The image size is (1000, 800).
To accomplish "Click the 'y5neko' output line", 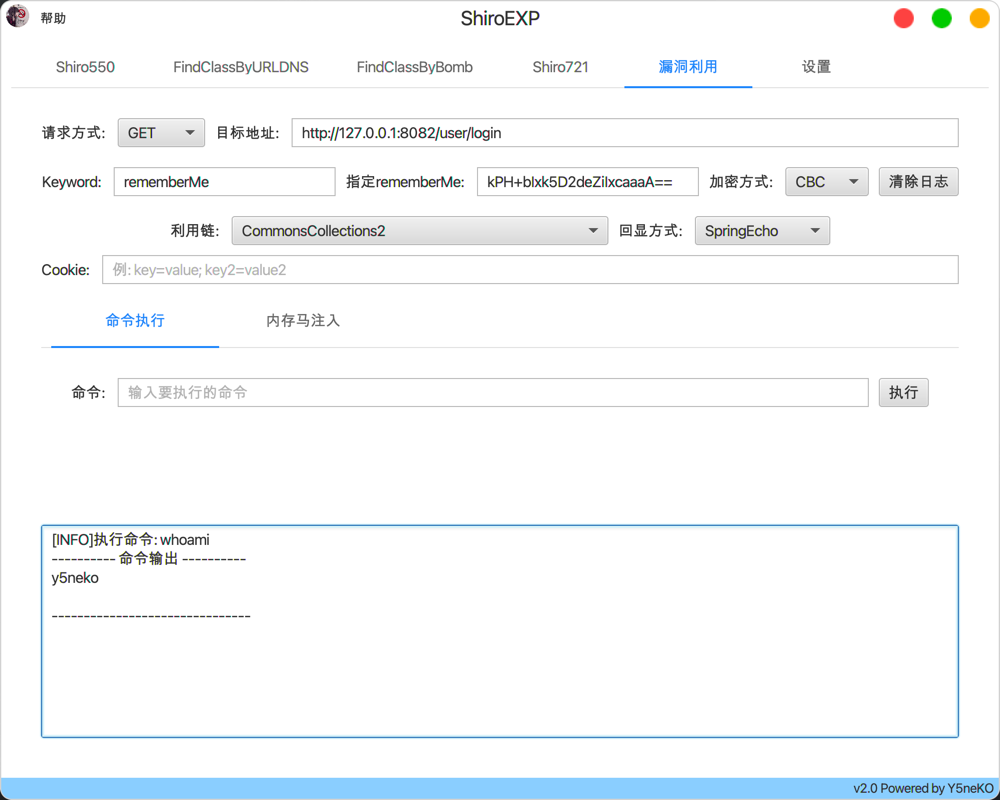I will [75, 578].
